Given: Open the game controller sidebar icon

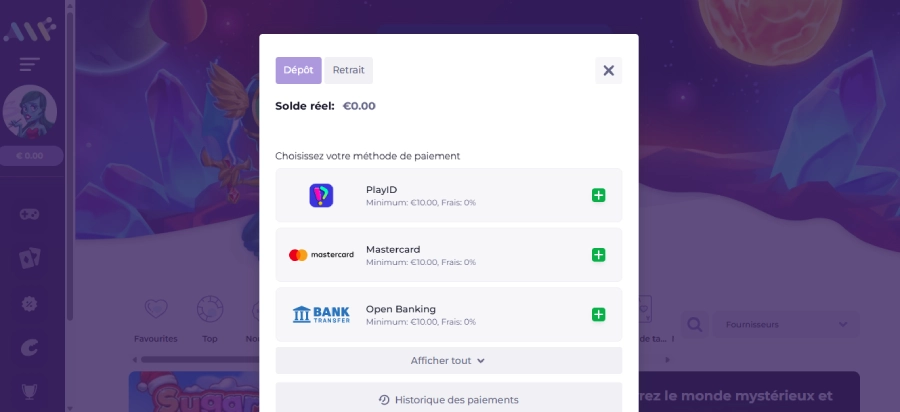Looking at the screenshot, I should click(29, 214).
